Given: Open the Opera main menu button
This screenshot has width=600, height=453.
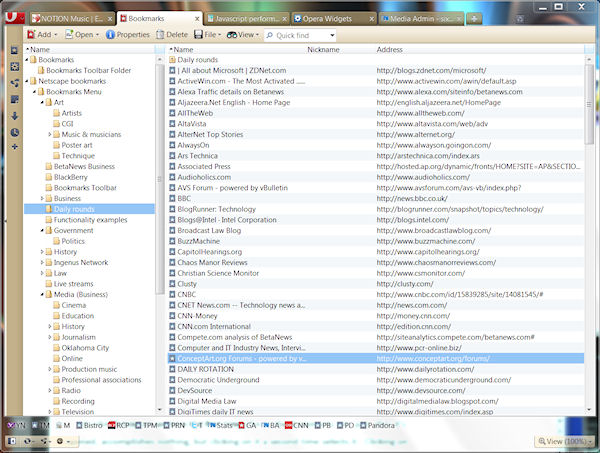Looking at the screenshot, I should pos(15,18).
